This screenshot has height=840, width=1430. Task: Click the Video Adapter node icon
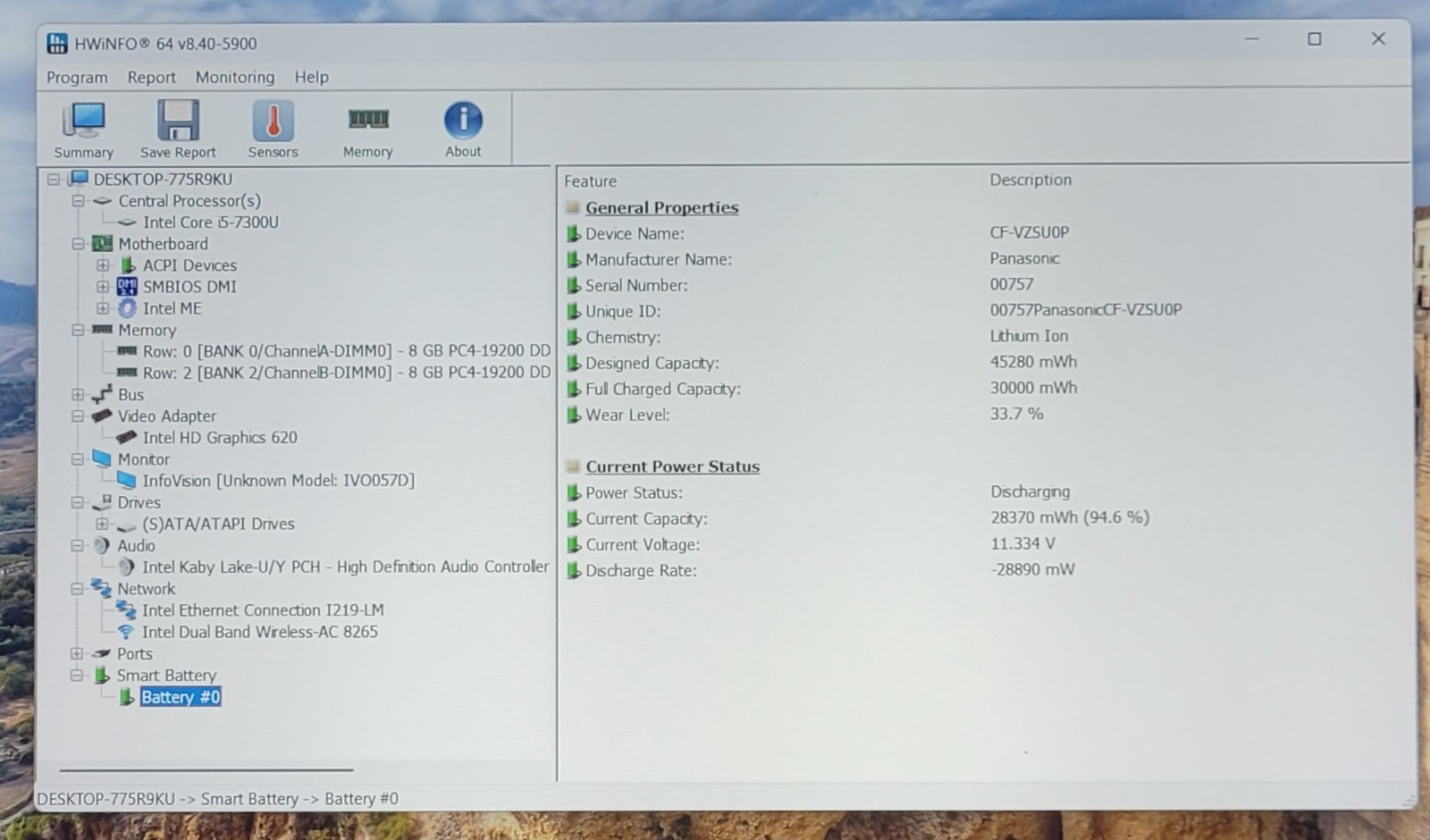tap(102, 416)
